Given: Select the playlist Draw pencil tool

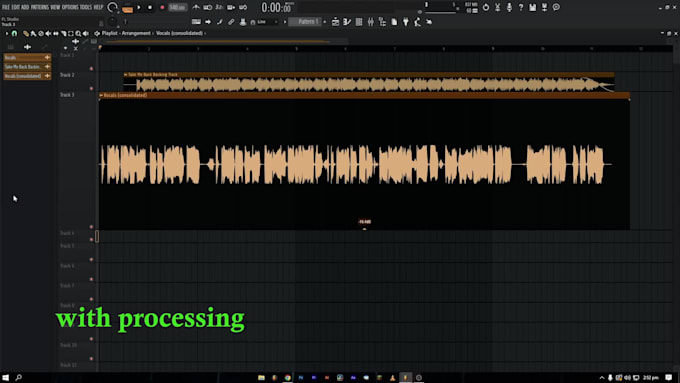Looking at the screenshot, I should (26, 33).
